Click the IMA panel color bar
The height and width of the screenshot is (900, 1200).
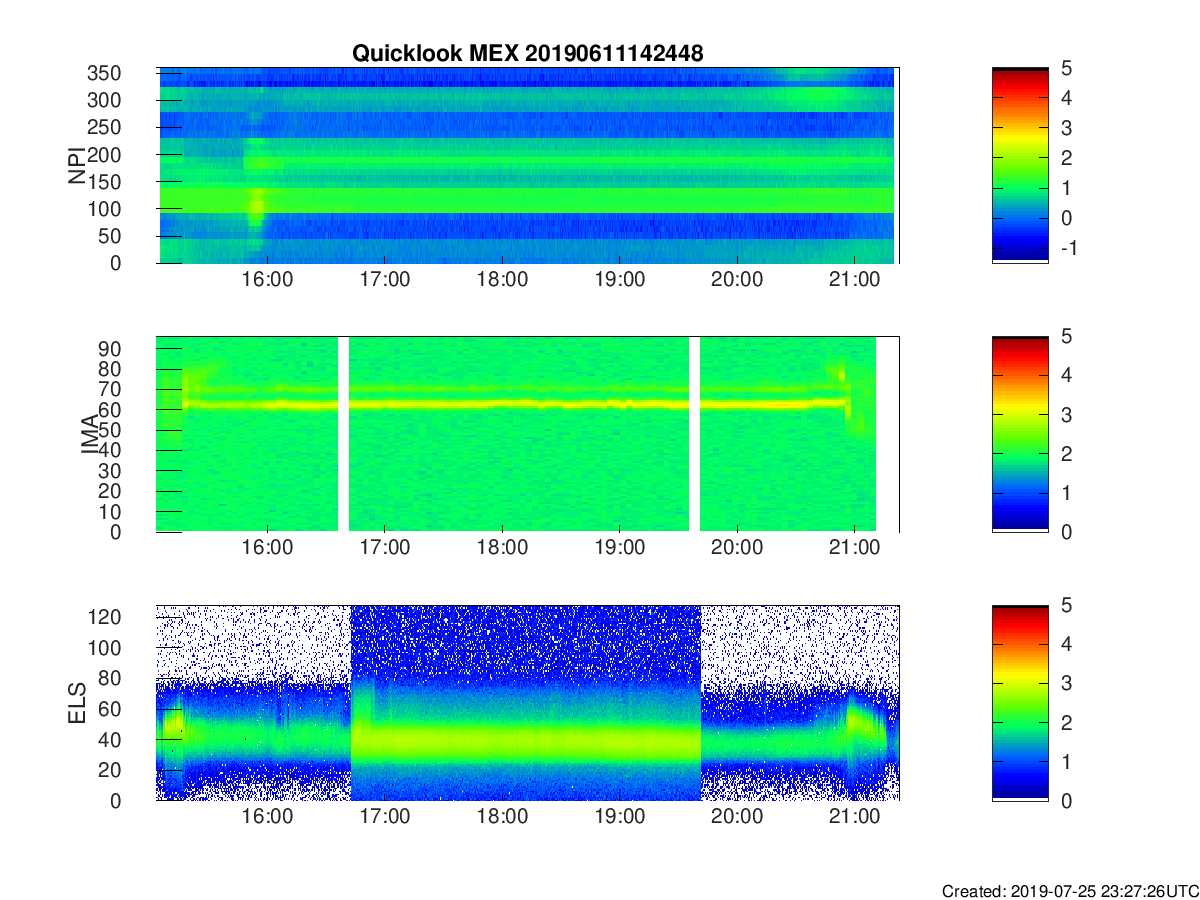[1020, 434]
